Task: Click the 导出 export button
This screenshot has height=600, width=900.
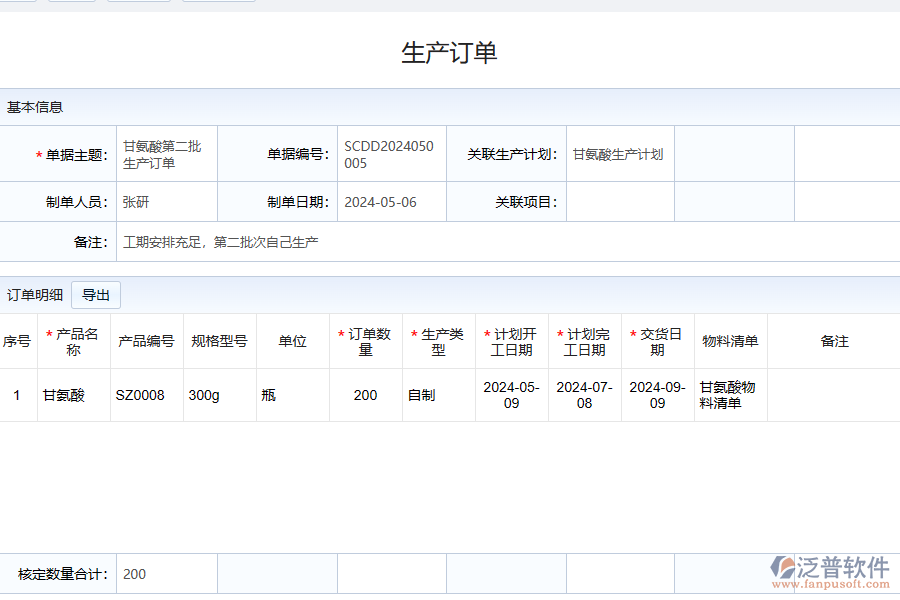Action: [96, 295]
